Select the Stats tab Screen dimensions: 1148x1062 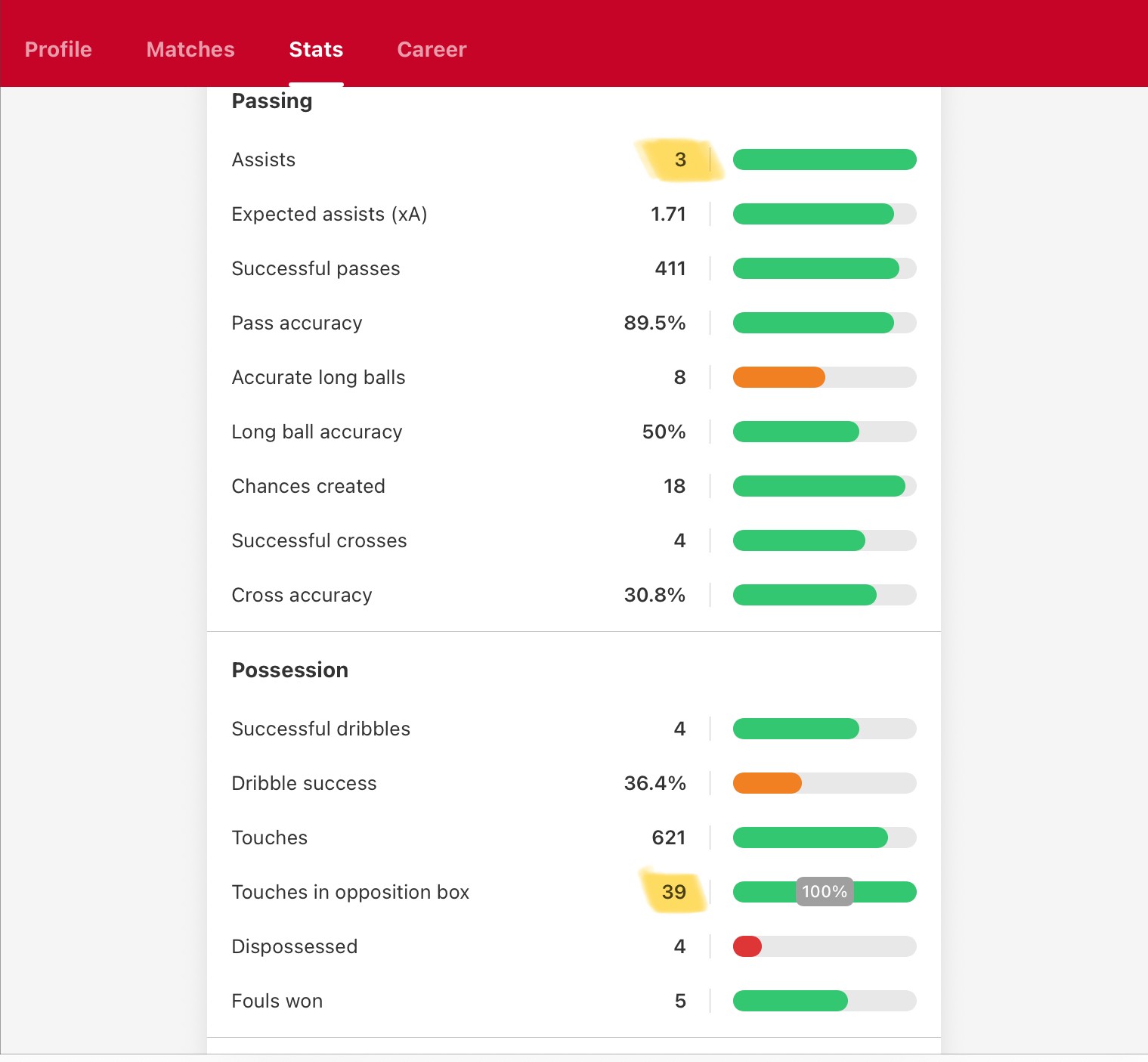point(316,49)
